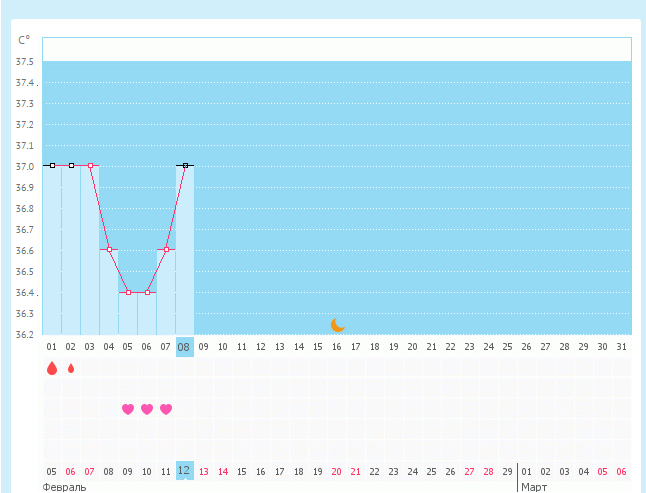Select the 37.0 data point on cycle day 01
The image size is (646, 493).
point(52,165)
